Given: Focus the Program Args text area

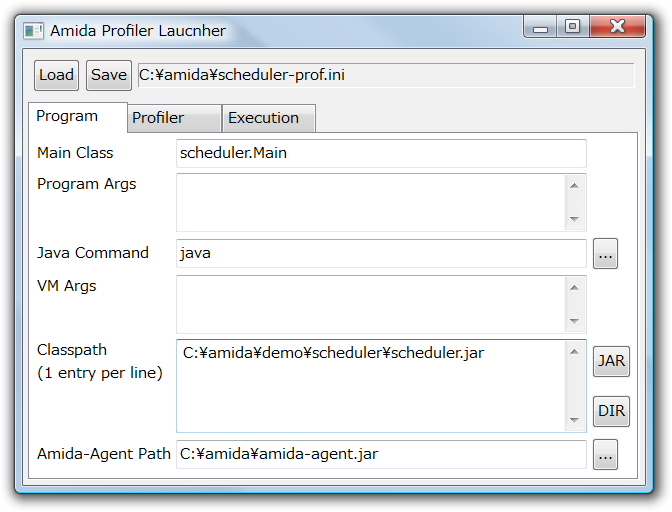Looking at the screenshot, I should click(370, 201).
